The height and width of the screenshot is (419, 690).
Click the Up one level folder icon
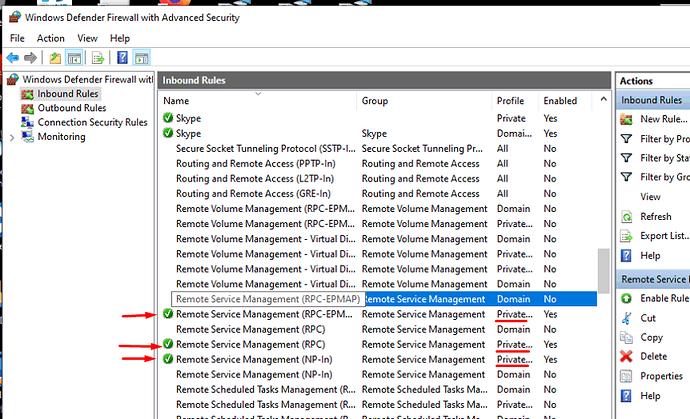tap(55, 58)
